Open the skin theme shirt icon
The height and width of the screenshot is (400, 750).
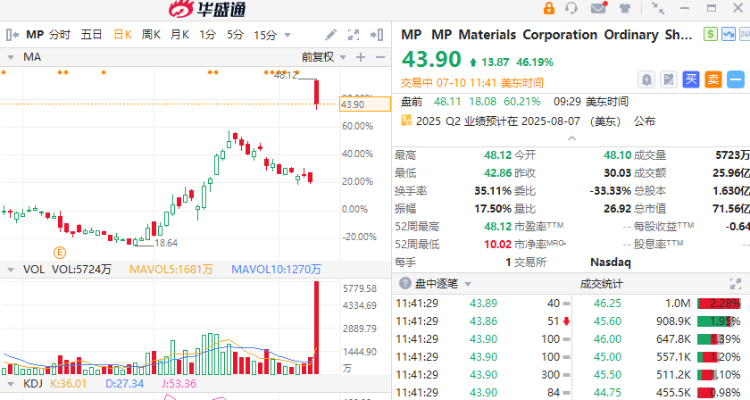[625, 8]
